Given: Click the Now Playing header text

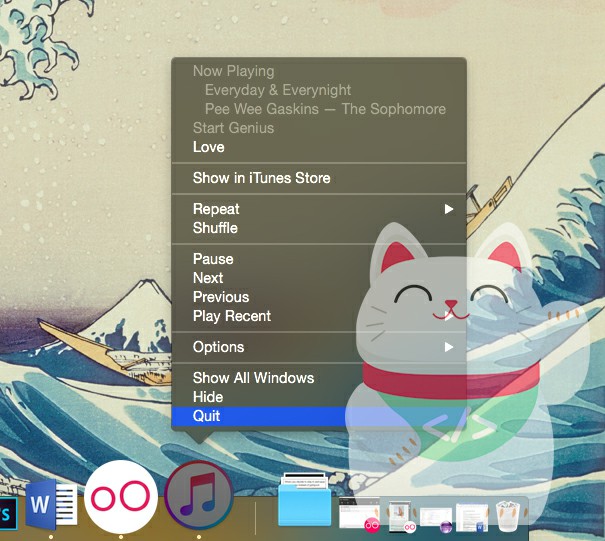Looking at the screenshot, I should tap(233, 71).
